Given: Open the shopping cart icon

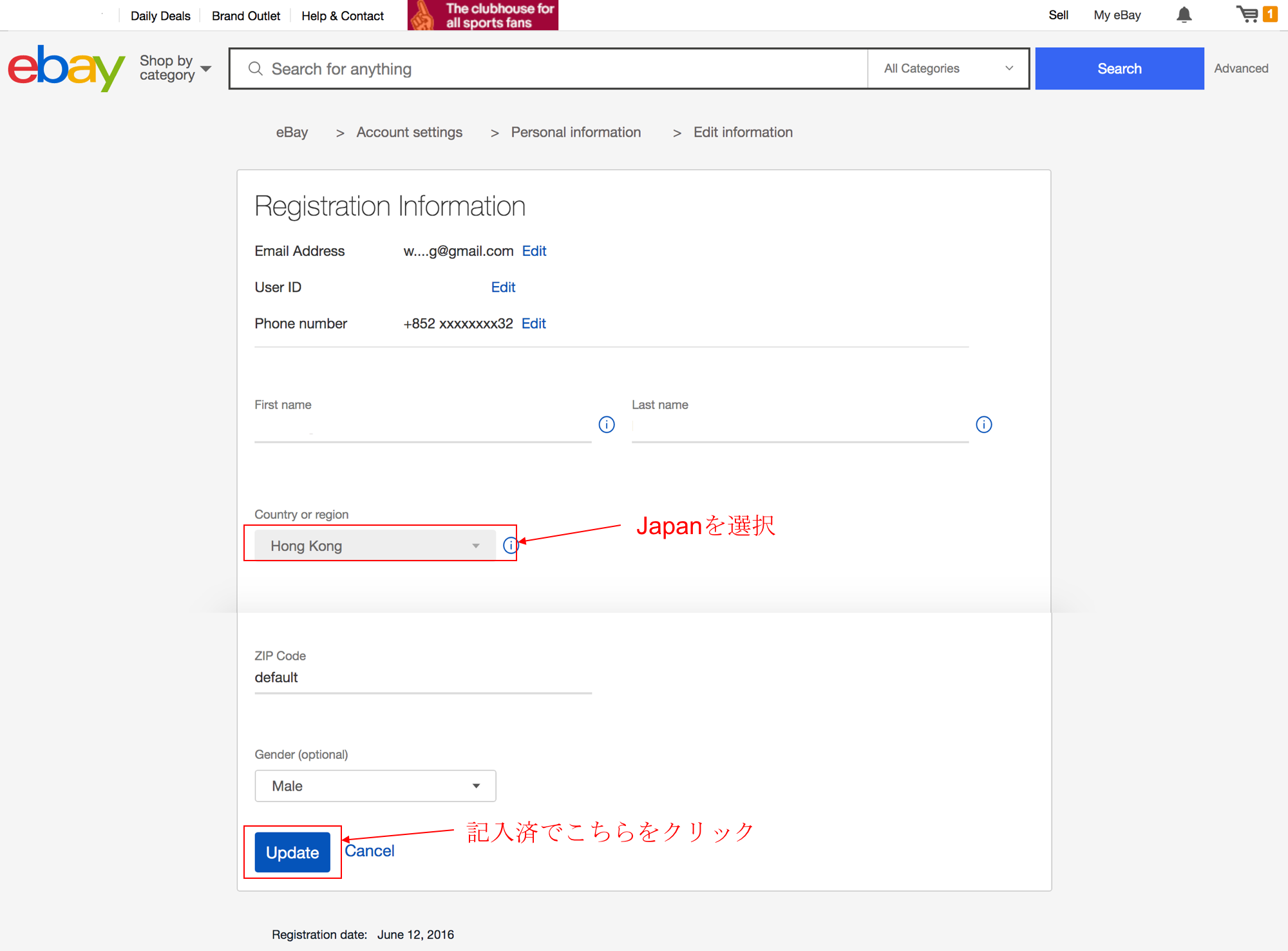Looking at the screenshot, I should tap(1247, 14).
